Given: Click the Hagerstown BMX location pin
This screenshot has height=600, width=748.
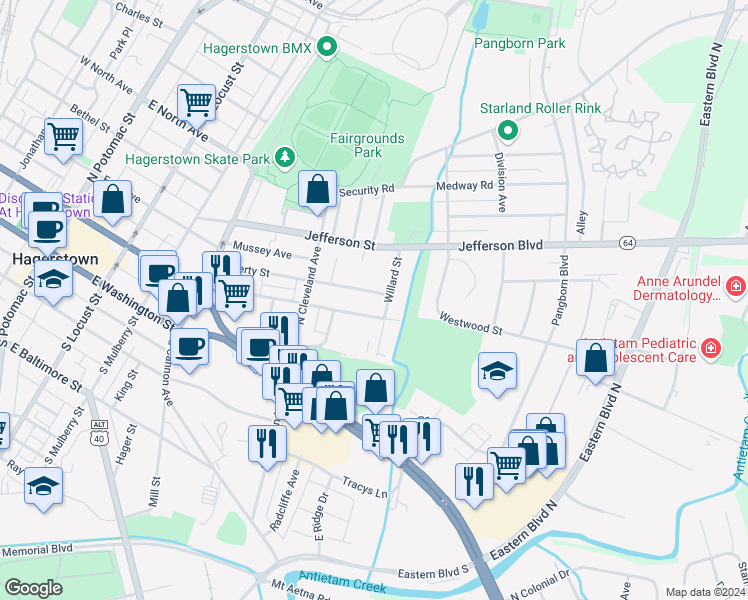Looking at the screenshot, I should point(327,48).
